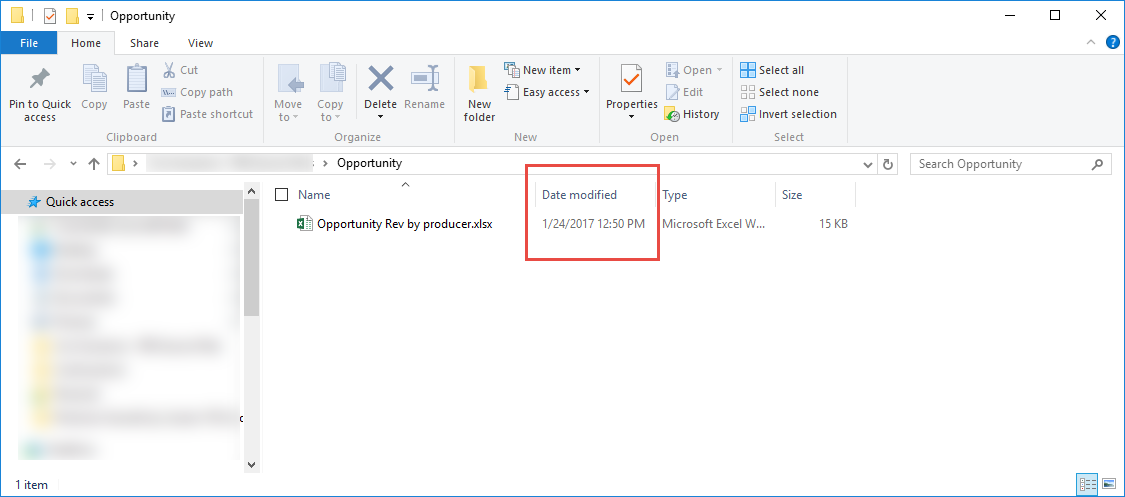This screenshot has height=497, width=1125.
Task: Choose Paste shortcut option
Action: [207, 114]
